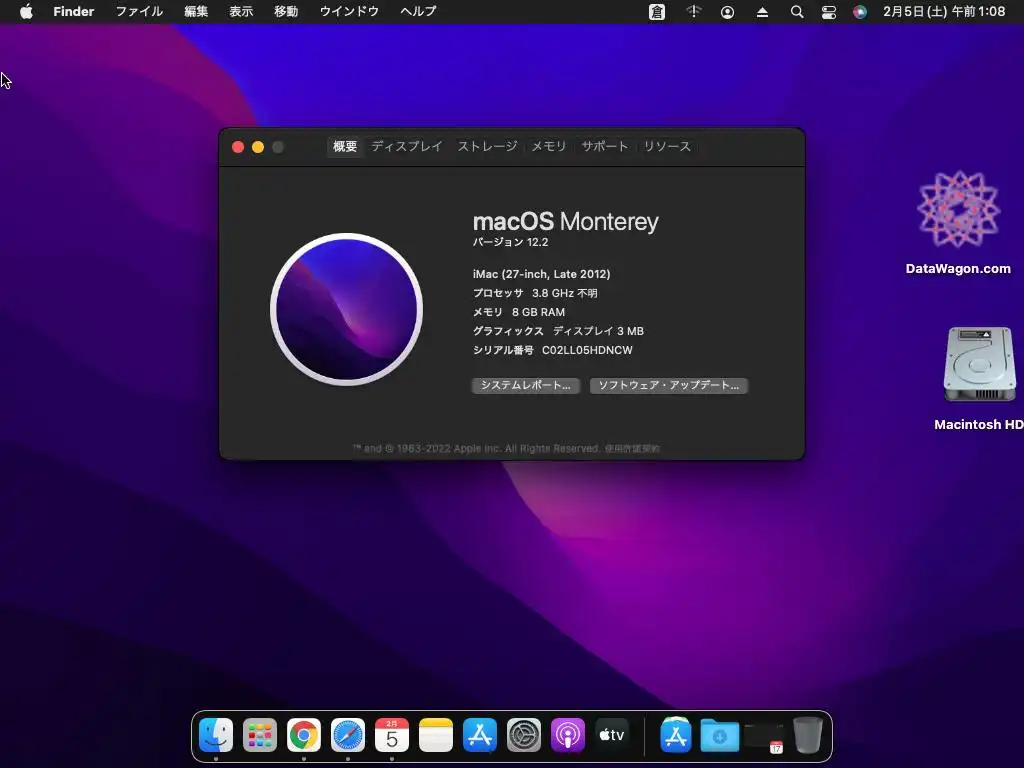This screenshot has height=768, width=1024.
Task: Select the DataWagon.com desktop icon
Action: tap(958, 223)
